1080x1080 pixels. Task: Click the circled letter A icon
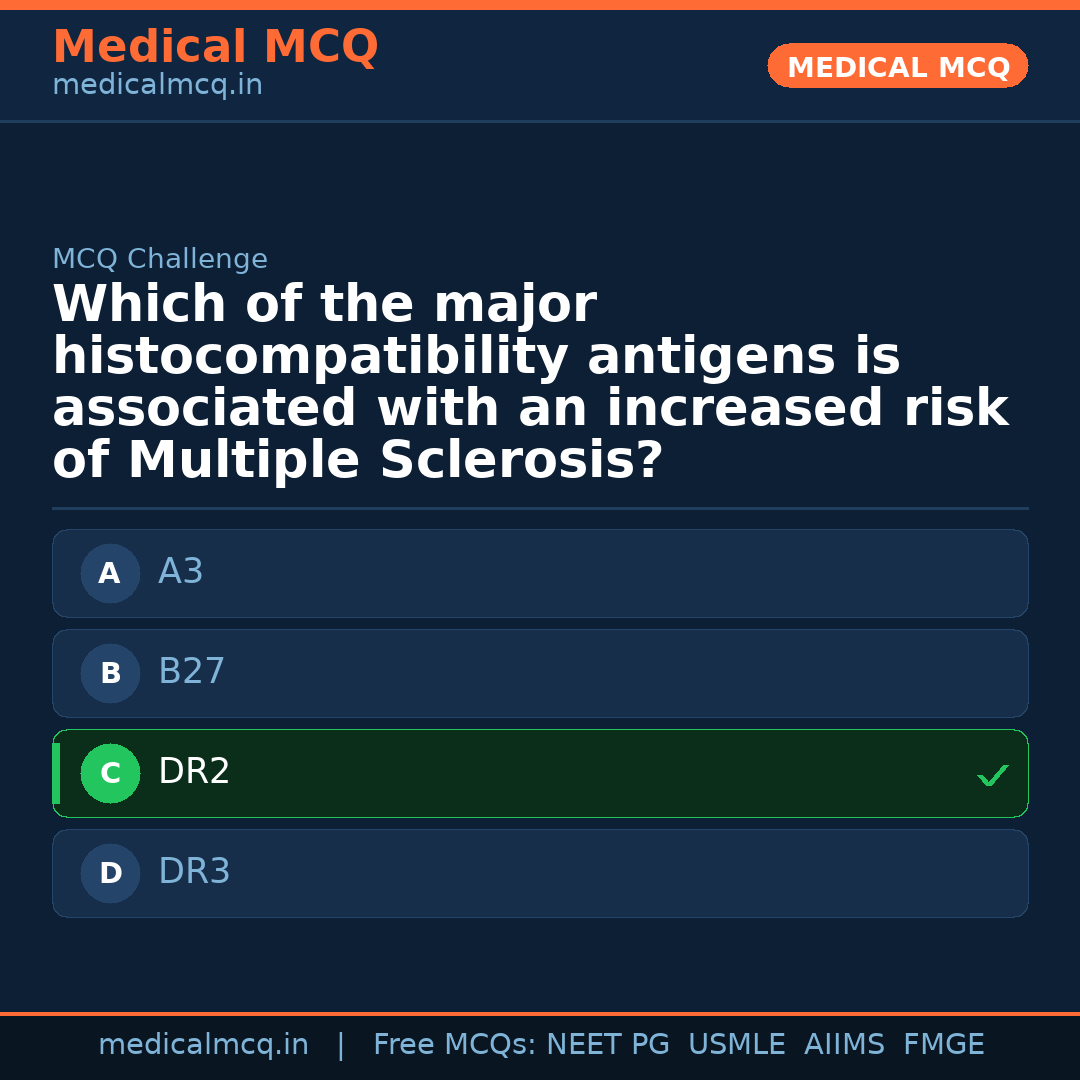(110, 574)
